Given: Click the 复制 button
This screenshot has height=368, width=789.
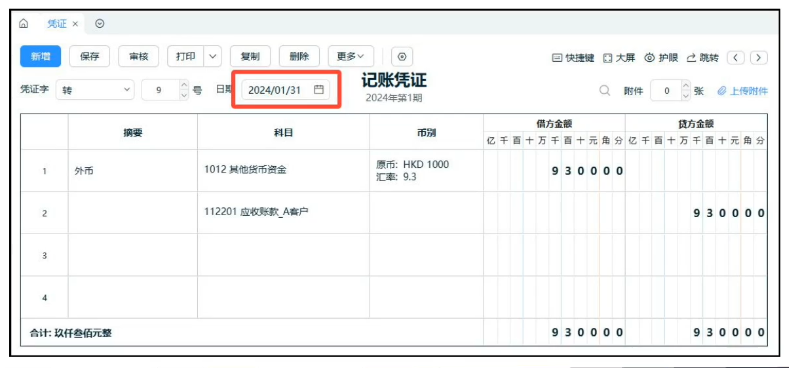Looking at the screenshot, I should click(250, 56).
